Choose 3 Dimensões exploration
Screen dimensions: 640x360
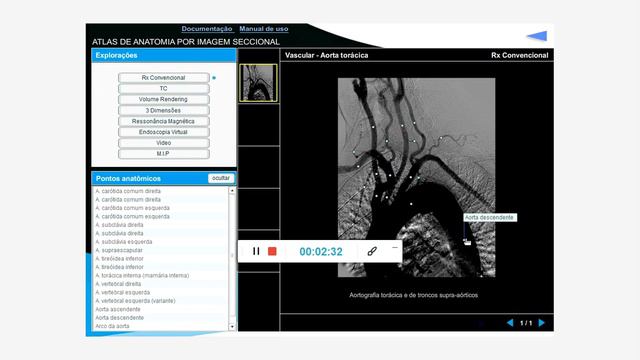pos(164,110)
